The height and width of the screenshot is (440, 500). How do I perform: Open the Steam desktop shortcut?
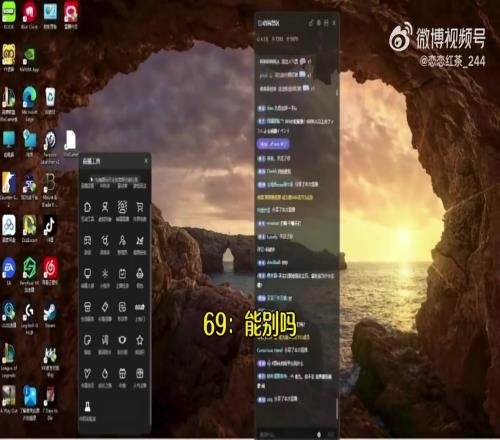(50, 312)
